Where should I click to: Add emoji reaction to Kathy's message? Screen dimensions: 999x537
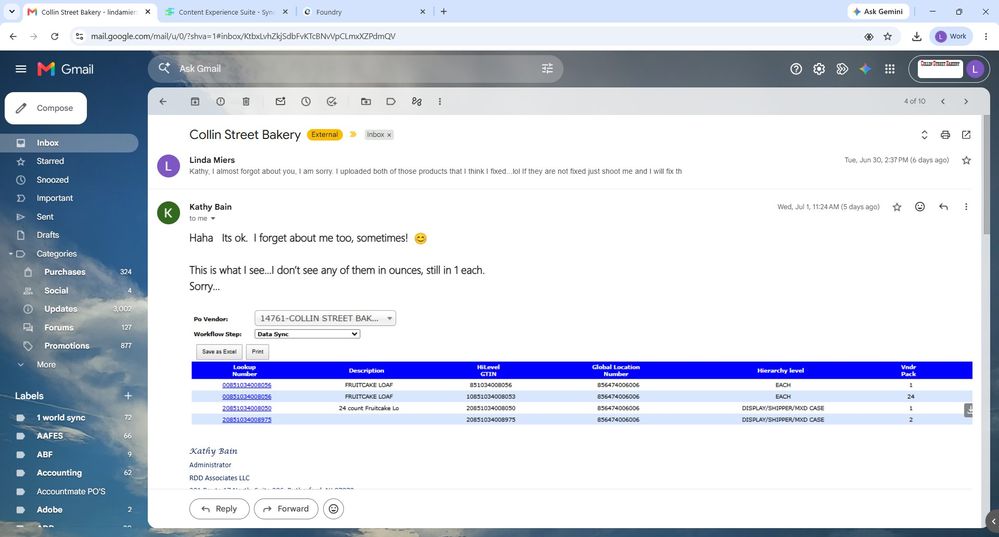pyautogui.click(x=920, y=206)
